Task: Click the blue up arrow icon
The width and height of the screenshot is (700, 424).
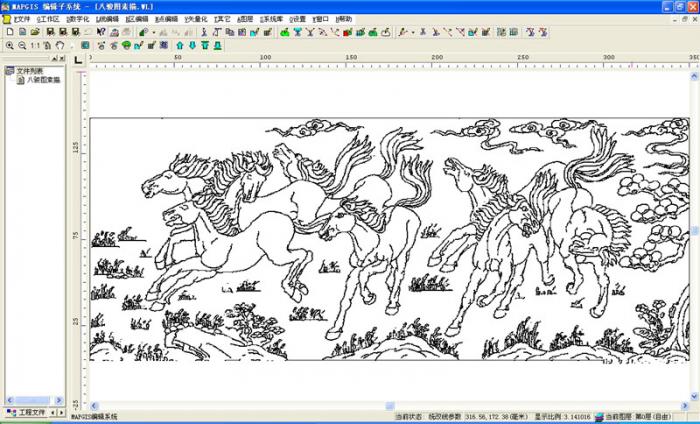Action: point(179,45)
